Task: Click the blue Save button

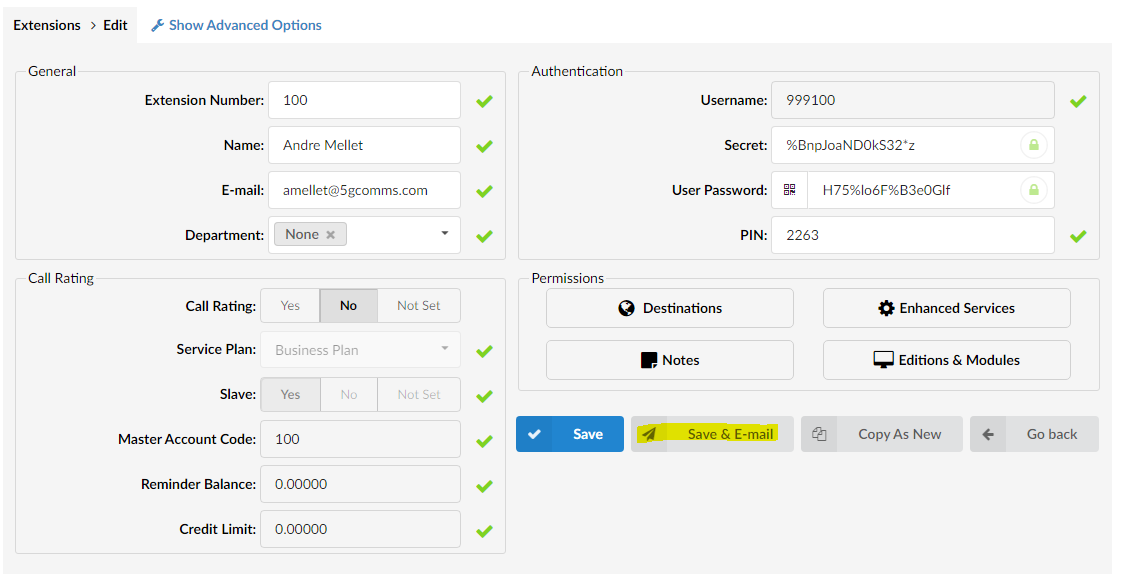Action: pyautogui.click(x=570, y=434)
